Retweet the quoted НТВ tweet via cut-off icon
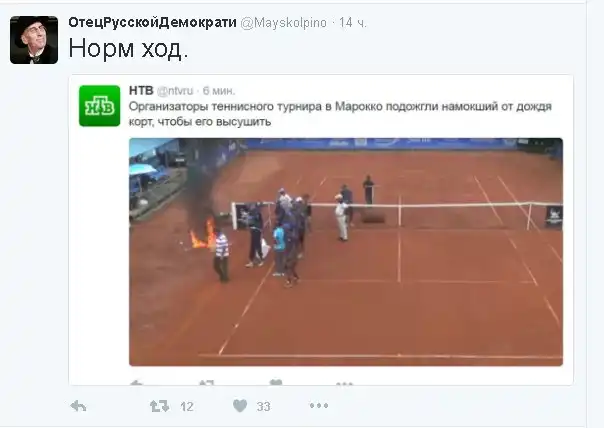 click(x=206, y=383)
